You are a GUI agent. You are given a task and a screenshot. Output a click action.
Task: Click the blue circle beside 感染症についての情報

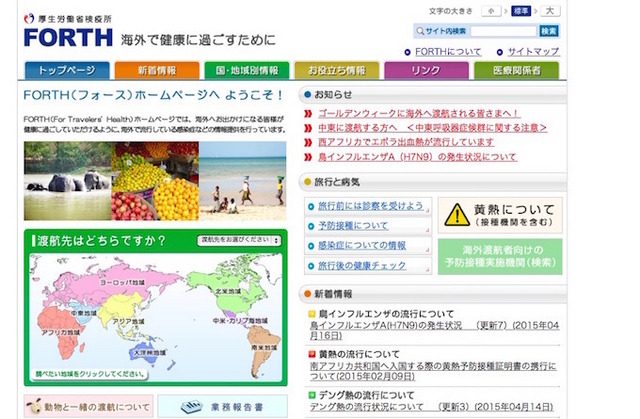311,246
